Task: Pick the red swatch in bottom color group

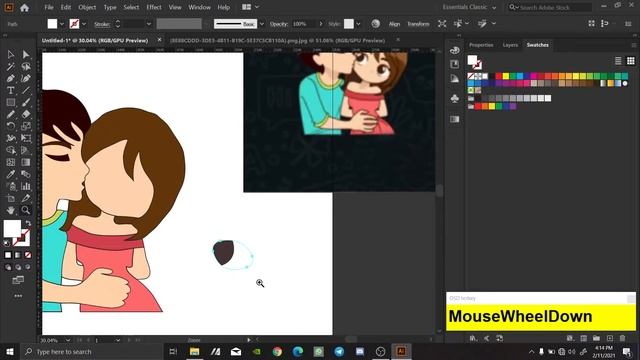Action: pyautogui.click(x=478, y=107)
